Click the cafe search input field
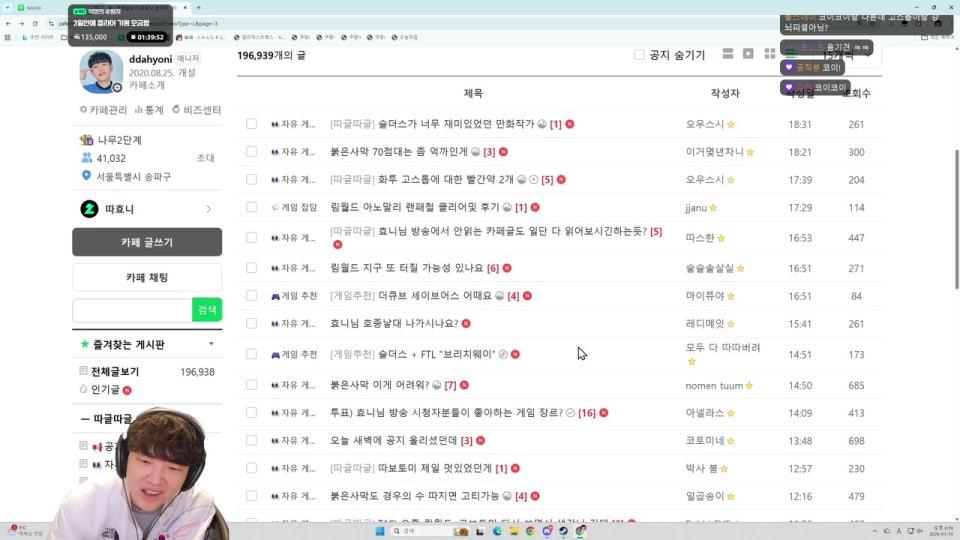Image resolution: width=960 pixels, height=540 pixels. (132, 310)
